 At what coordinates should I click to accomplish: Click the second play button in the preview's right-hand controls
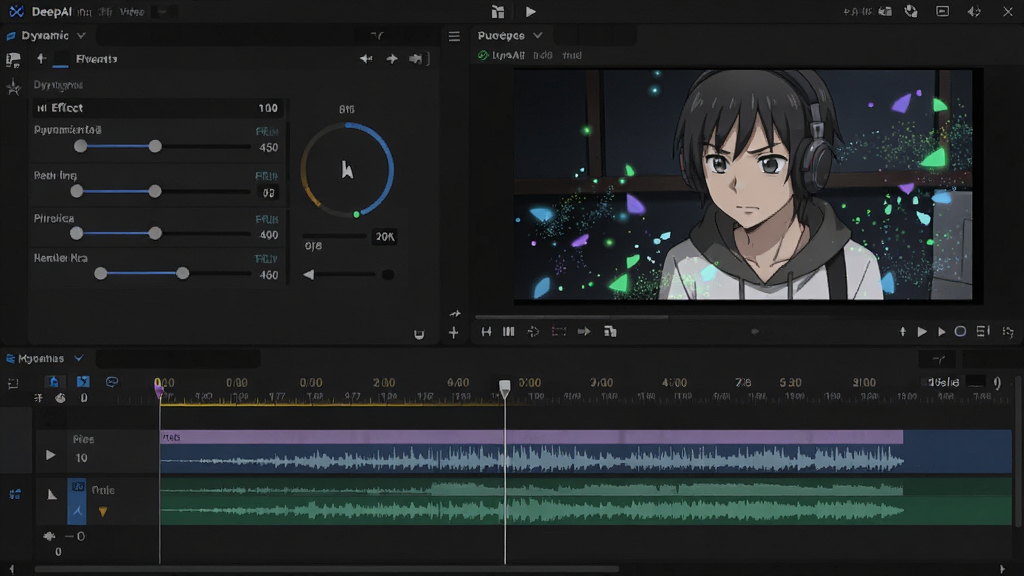tap(941, 332)
